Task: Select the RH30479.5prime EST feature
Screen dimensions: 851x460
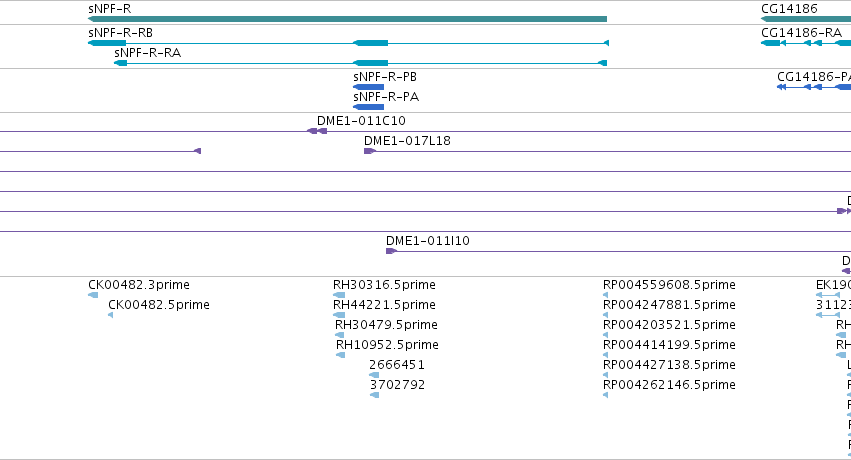Action: pyautogui.click(x=340, y=335)
